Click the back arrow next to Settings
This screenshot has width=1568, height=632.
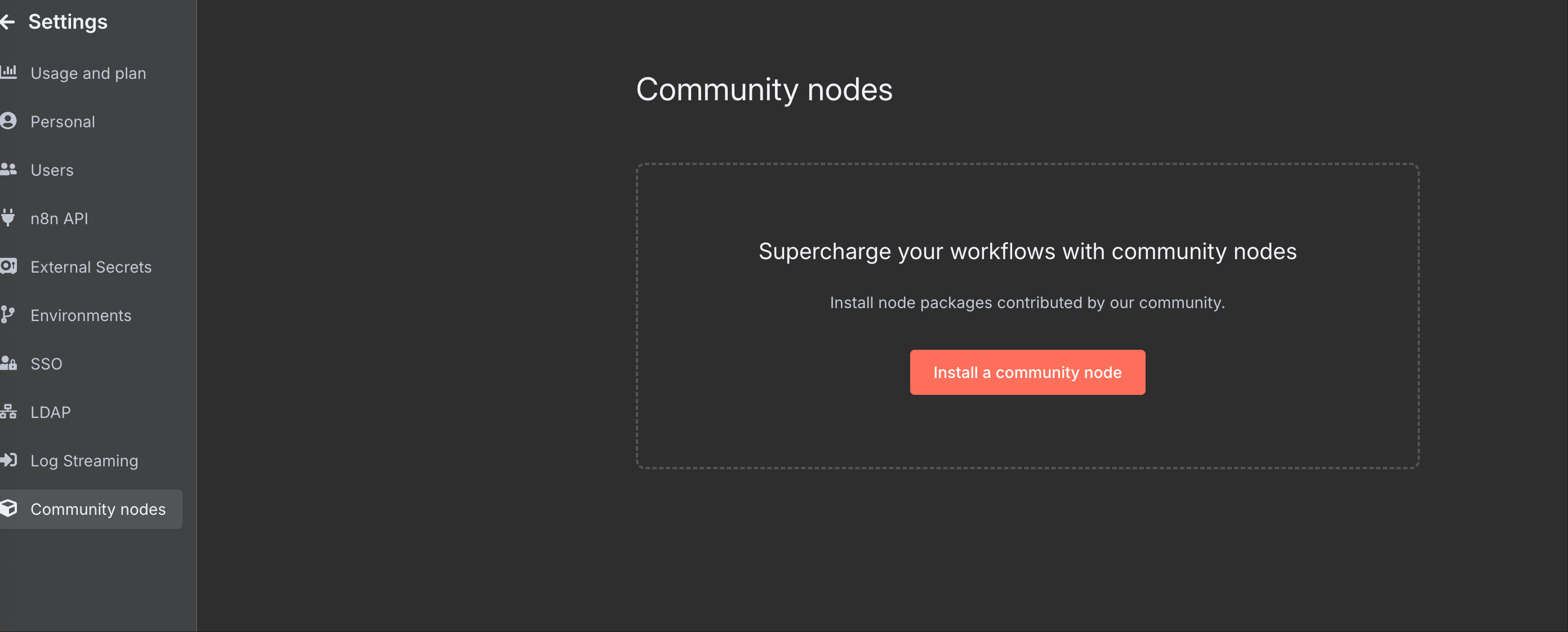[x=7, y=23]
